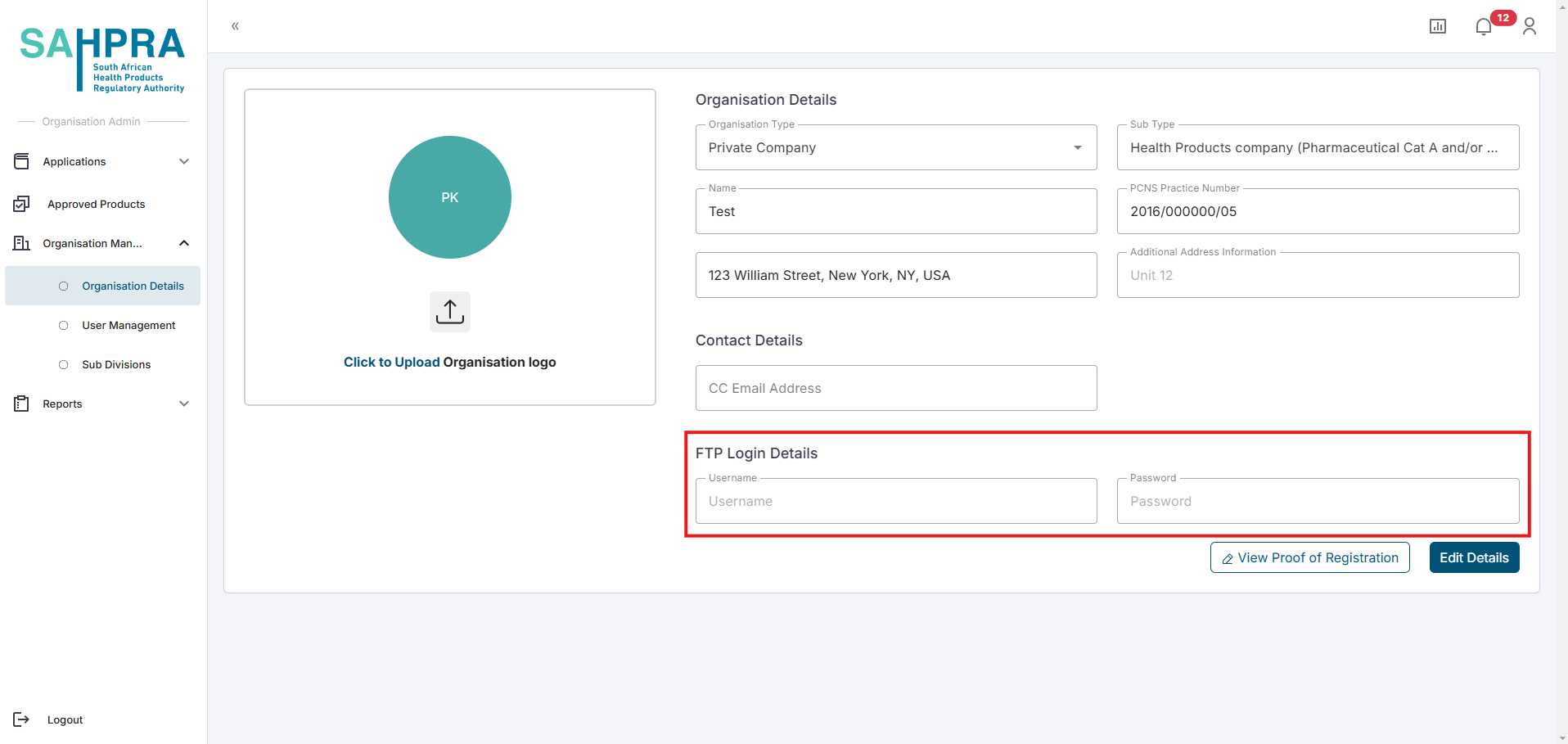The width and height of the screenshot is (1568, 744).
Task: Click View Proof of Registration button
Action: pyautogui.click(x=1309, y=557)
